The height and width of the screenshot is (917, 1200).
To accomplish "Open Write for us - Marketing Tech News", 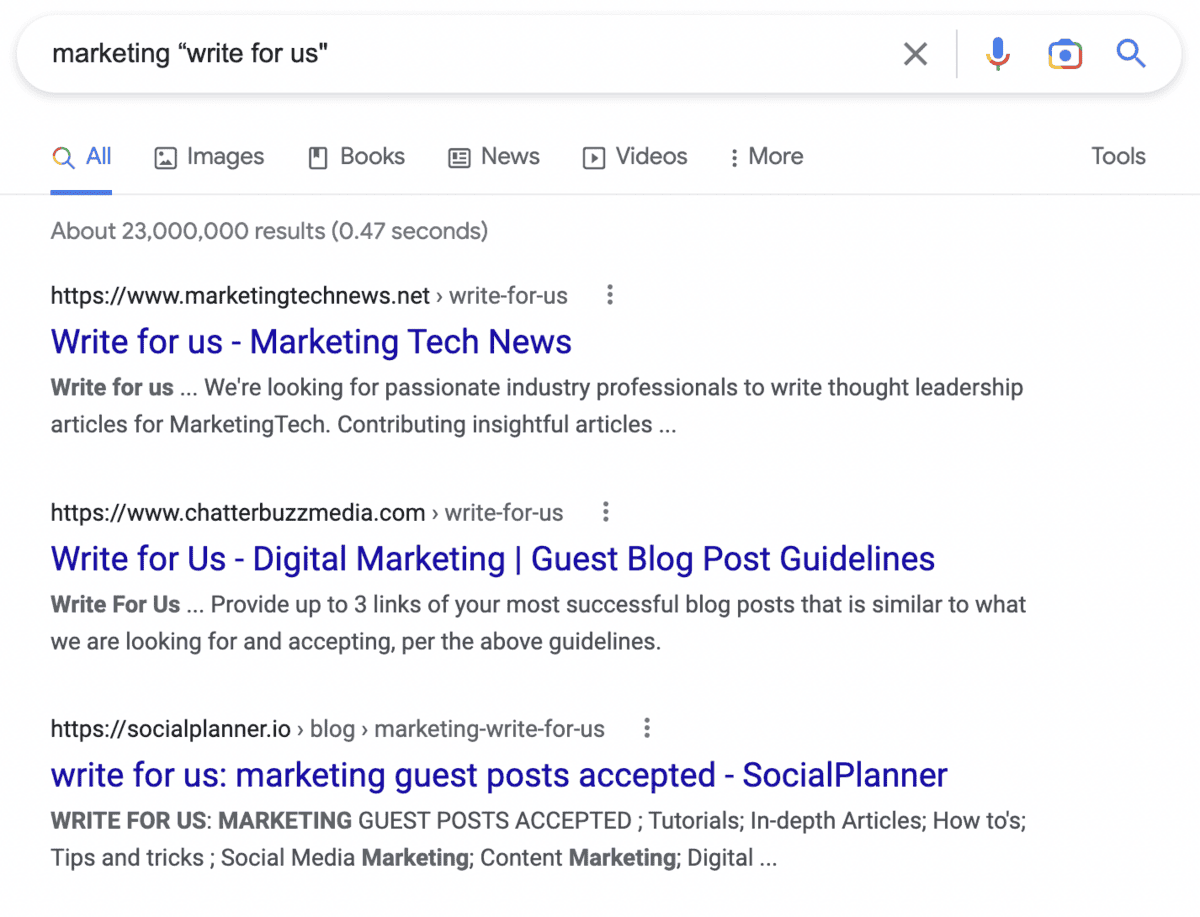I will 311,342.
